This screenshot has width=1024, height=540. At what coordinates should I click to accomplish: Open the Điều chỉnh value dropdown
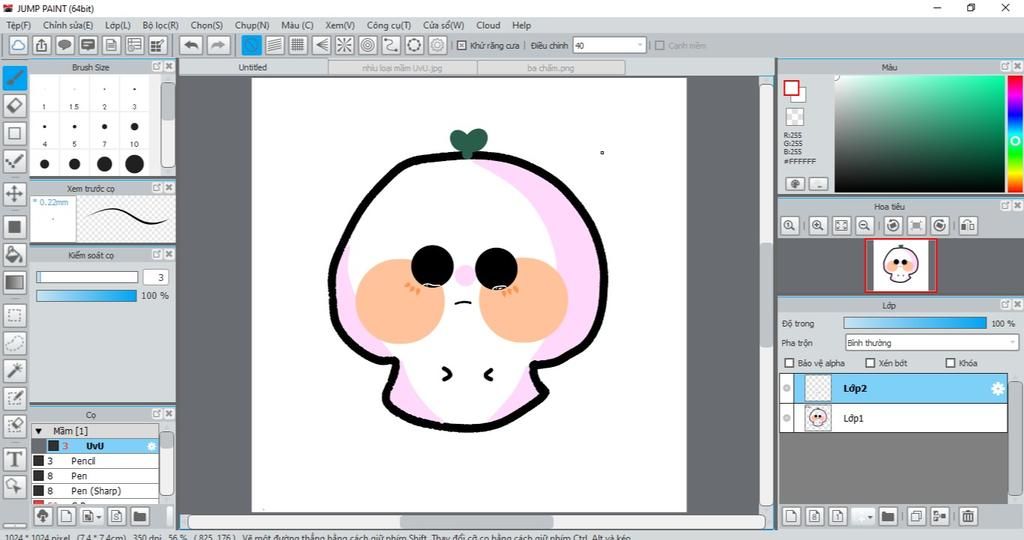coord(640,45)
